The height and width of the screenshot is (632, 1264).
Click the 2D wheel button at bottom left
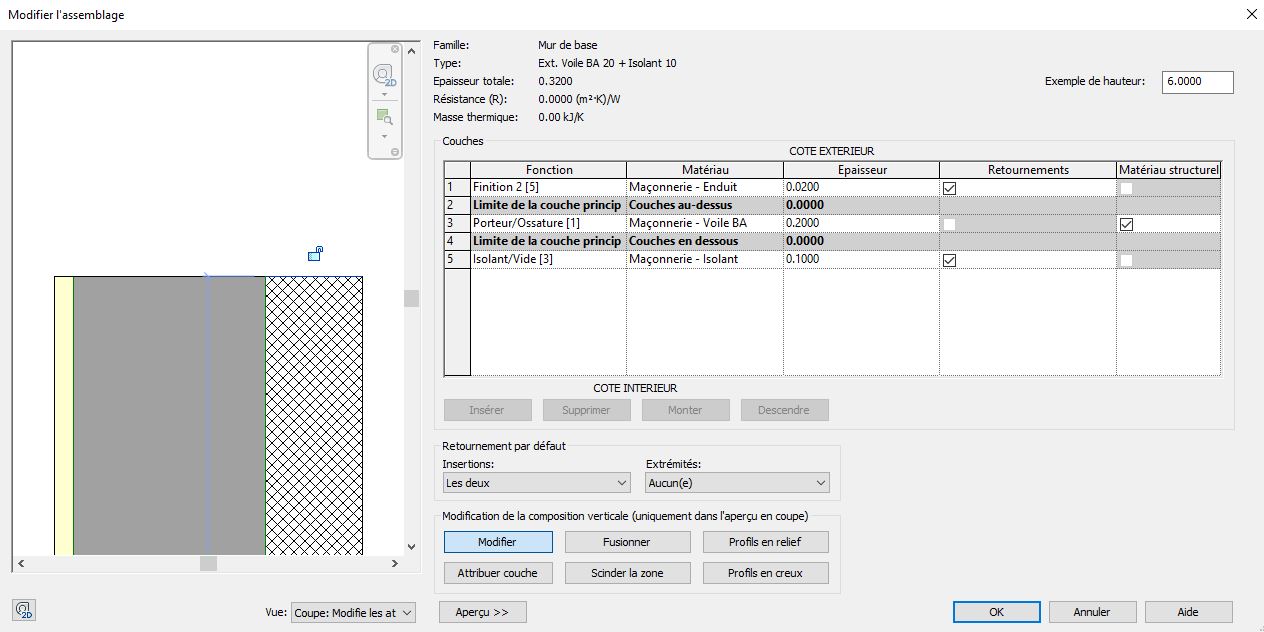point(25,611)
